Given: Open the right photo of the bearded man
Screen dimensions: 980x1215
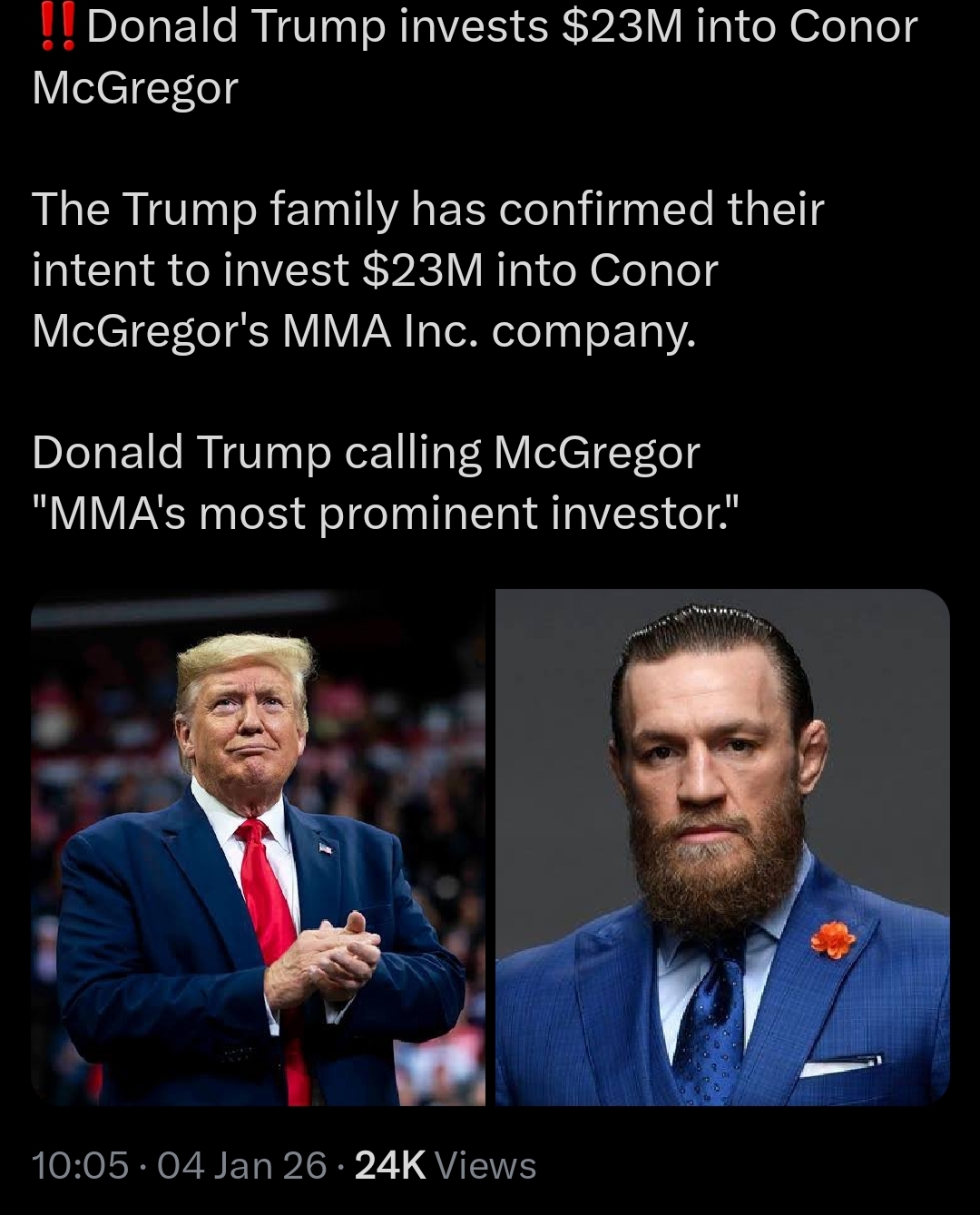Looking at the screenshot, I should tap(722, 848).
